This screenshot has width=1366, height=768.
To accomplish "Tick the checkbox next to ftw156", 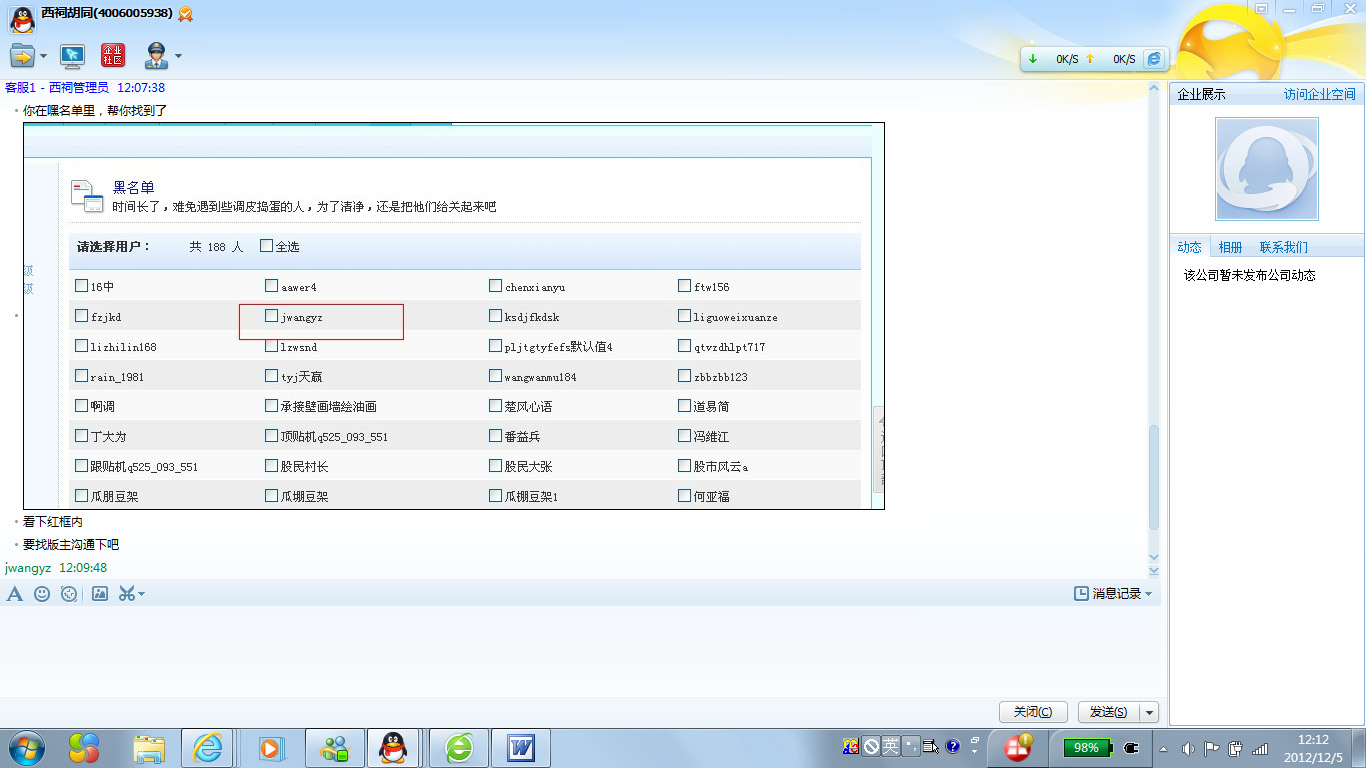I will tap(685, 285).
